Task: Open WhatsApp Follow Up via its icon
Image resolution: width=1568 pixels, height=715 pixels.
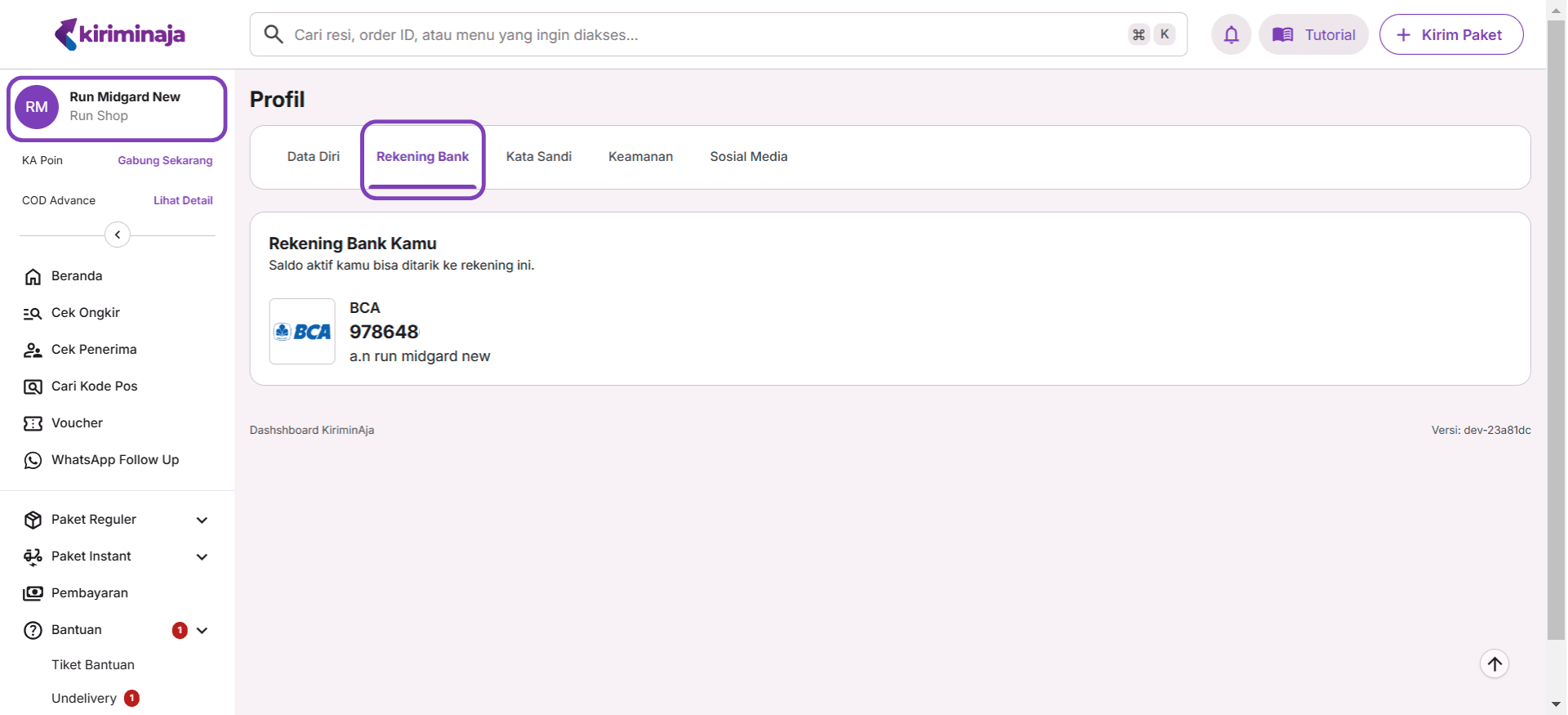Action: pyautogui.click(x=33, y=460)
